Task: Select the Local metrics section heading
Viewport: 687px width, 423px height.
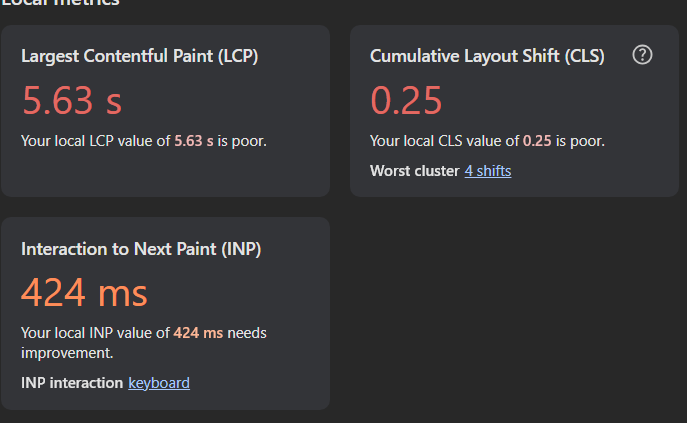Action: coord(60,3)
